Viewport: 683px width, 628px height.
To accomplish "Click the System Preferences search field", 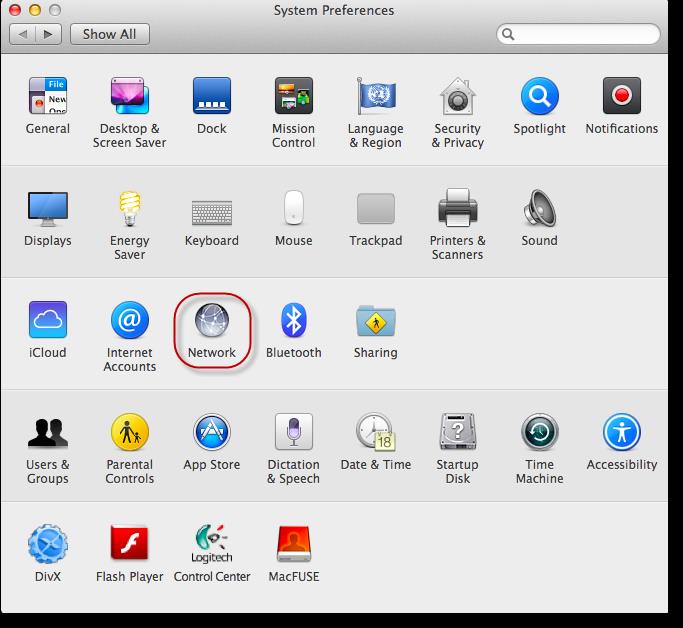I will coord(578,34).
